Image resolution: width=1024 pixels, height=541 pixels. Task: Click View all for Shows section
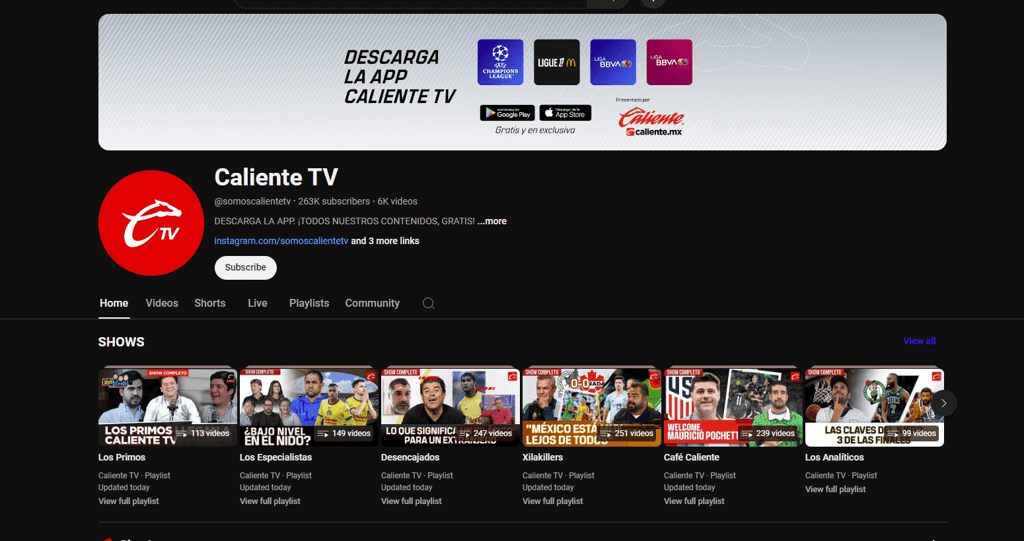[919, 341]
